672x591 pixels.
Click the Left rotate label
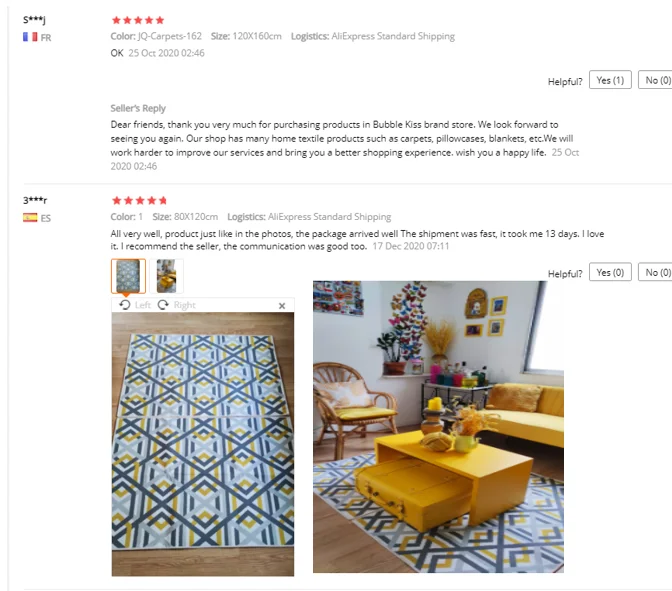142,305
